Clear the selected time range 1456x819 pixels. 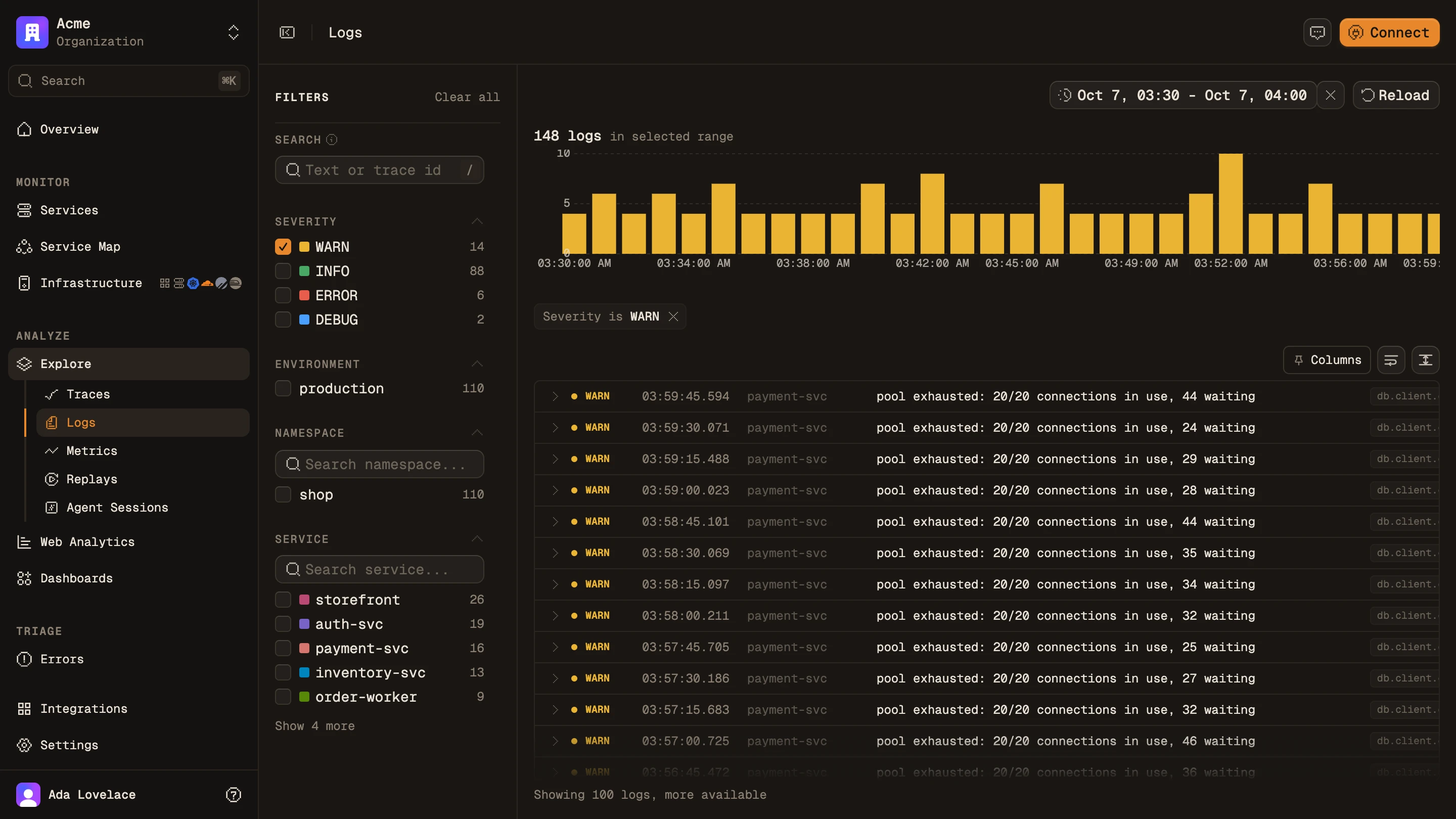click(x=1331, y=95)
